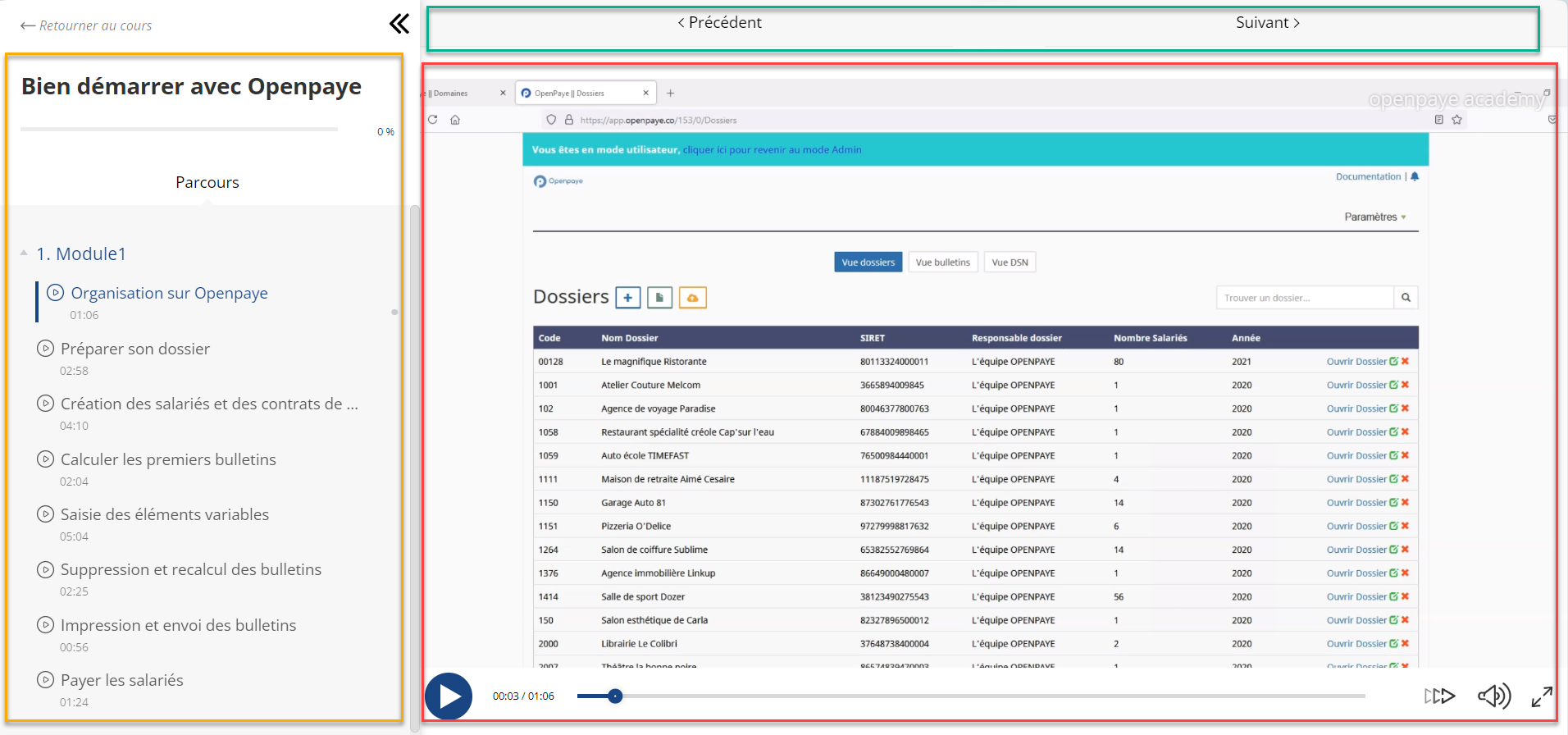Open lesson Création des salariés et des contrats

pos(209,404)
